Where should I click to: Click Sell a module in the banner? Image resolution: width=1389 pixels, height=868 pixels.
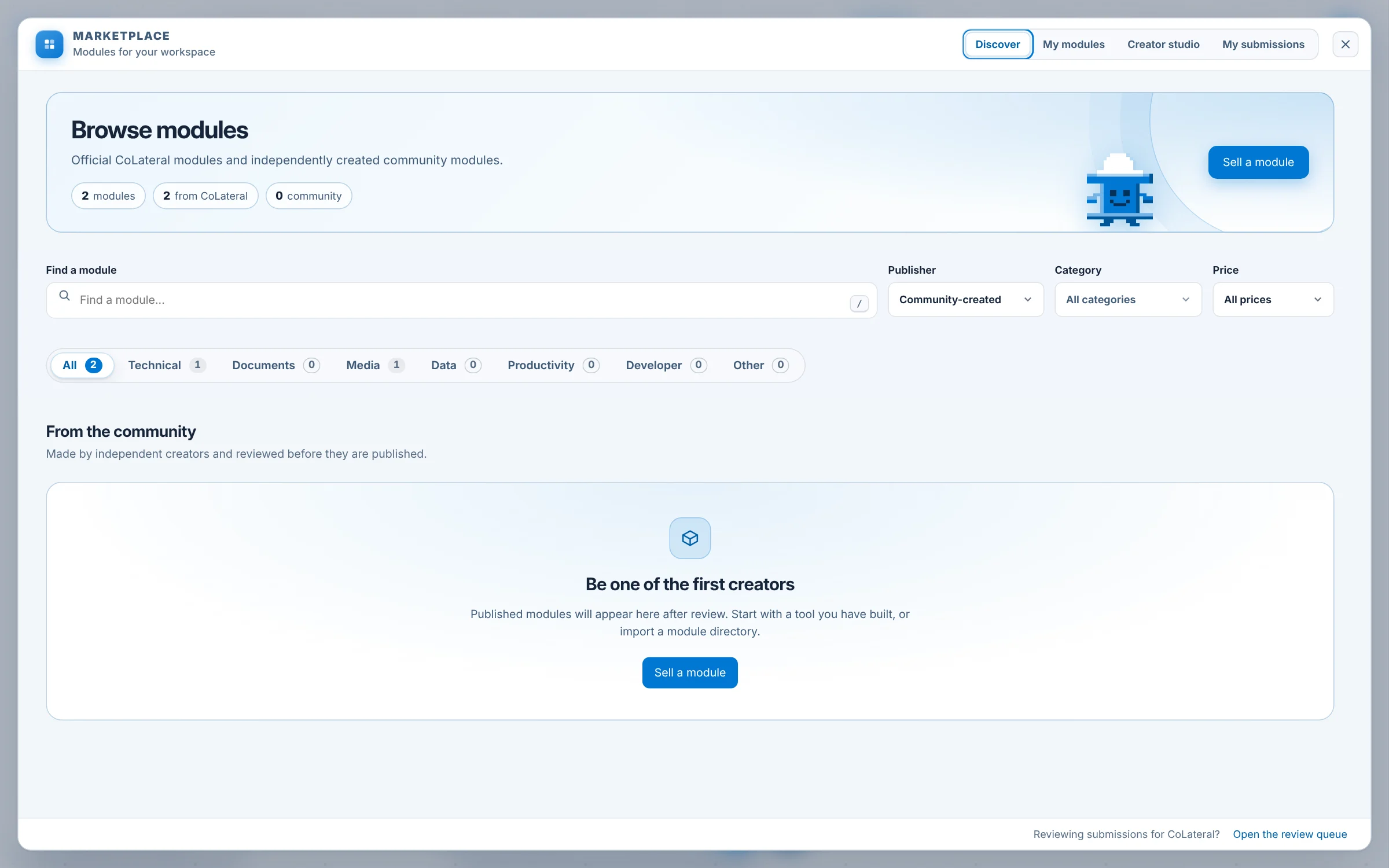point(1258,162)
